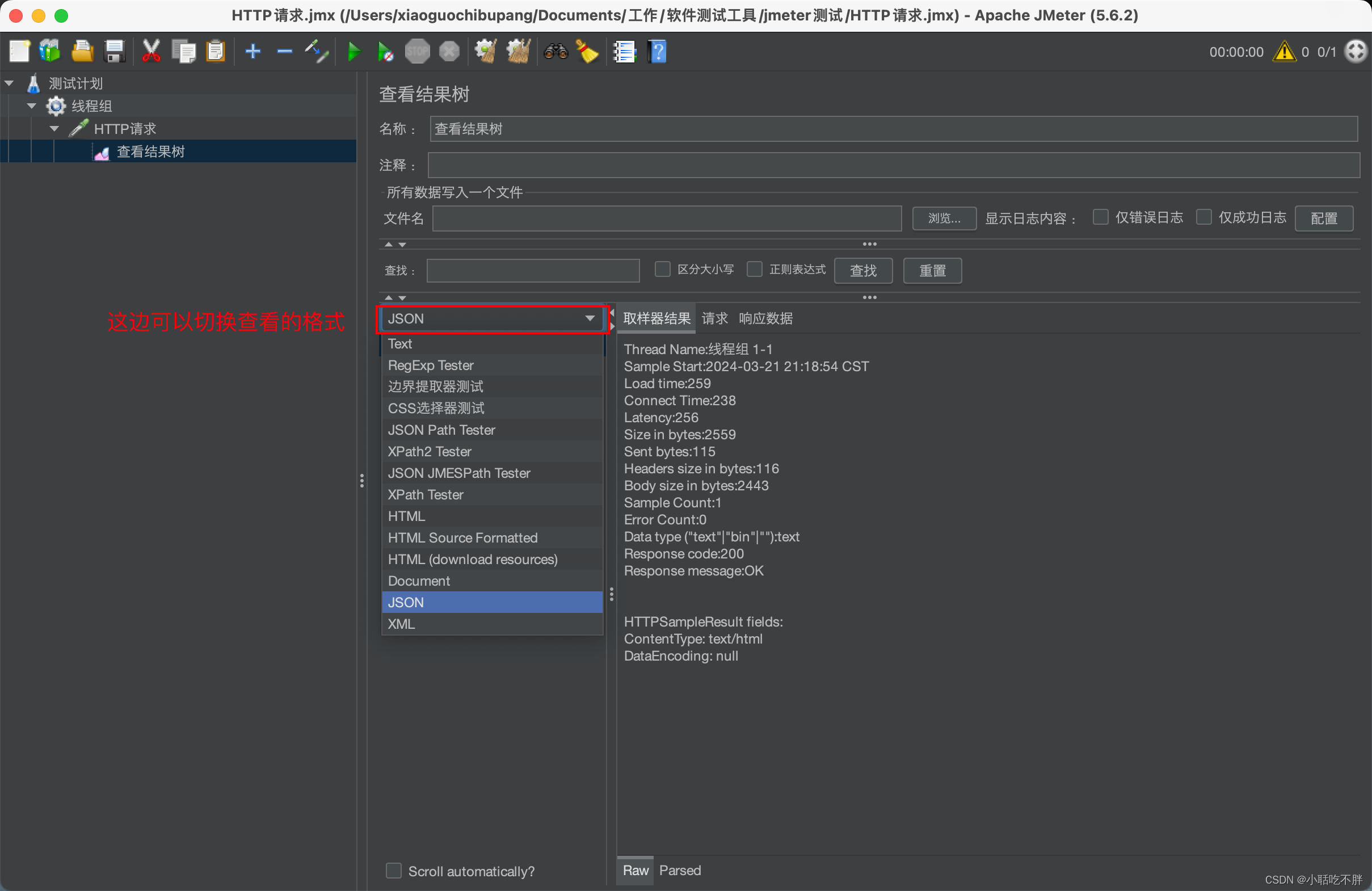
Task: Choose highlighted JSON option in list
Action: click(492, 603)
